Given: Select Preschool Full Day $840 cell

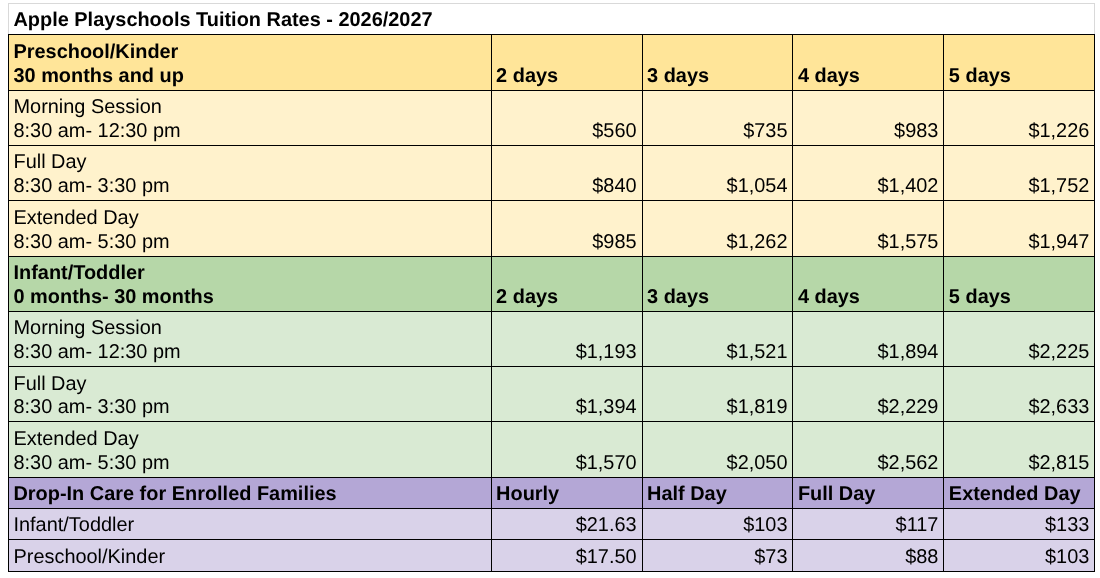Looking at the screenshot, I should 567,173.
